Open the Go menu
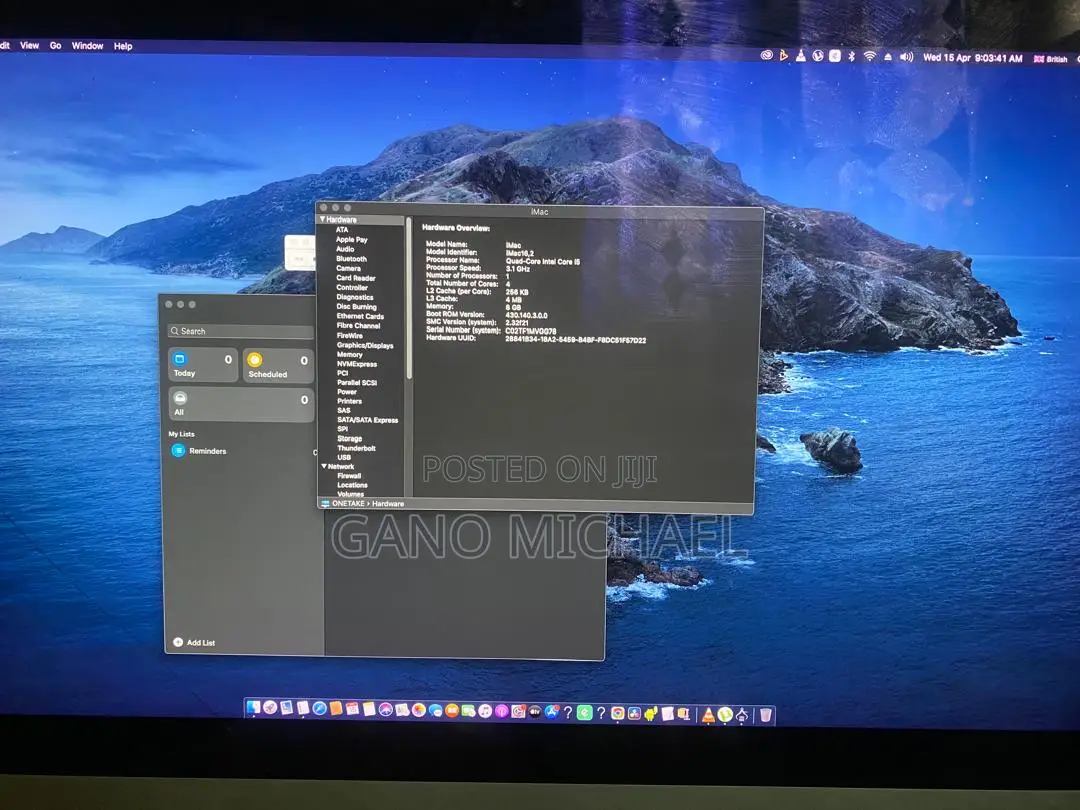The height and width of the screenshot is (810, 1080). [x=55, y=45]
